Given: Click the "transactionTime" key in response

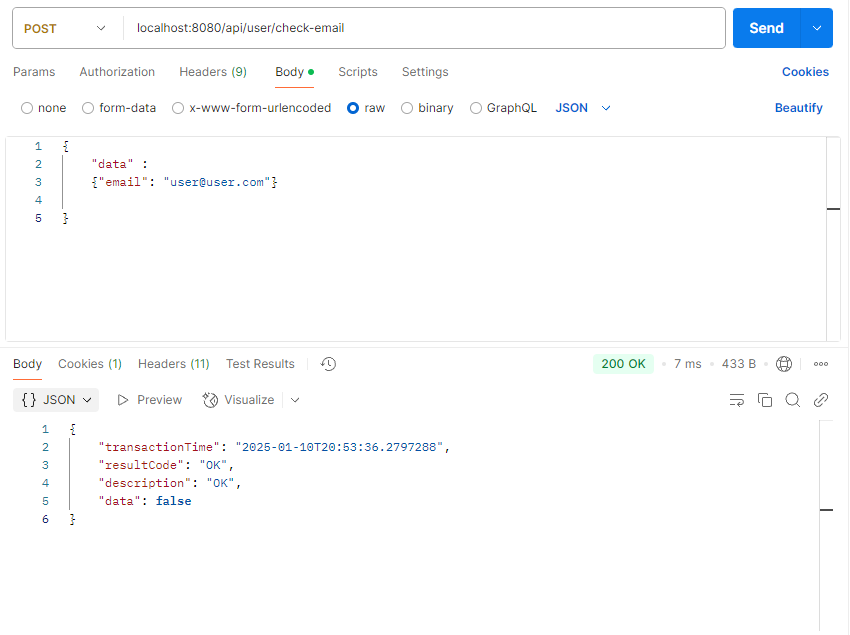Looking at the screenshot, I should [x=159, y=447].
